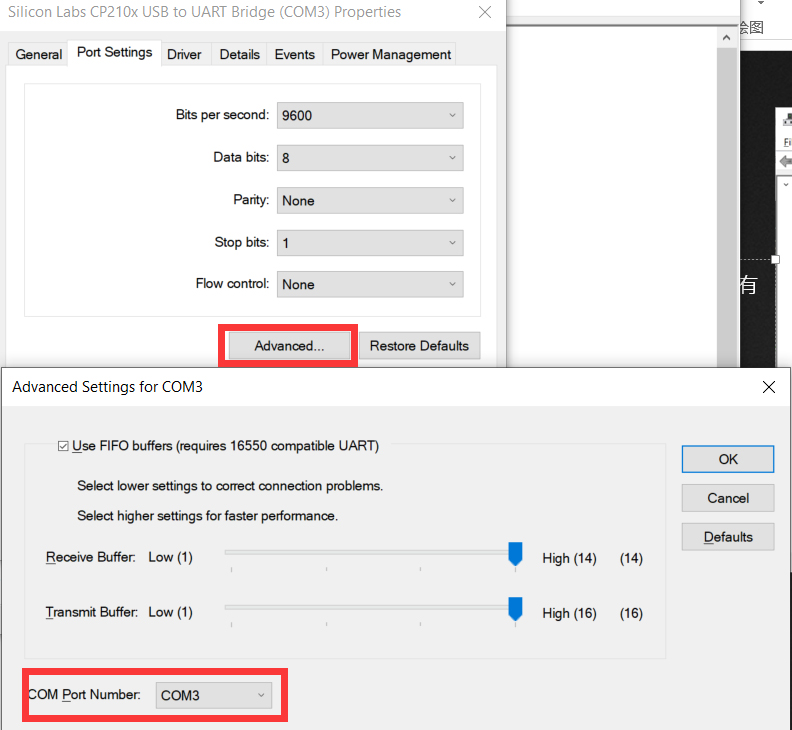Click back arrow icon in right background panel
792x730 pixels.
[x=786, y=162]
